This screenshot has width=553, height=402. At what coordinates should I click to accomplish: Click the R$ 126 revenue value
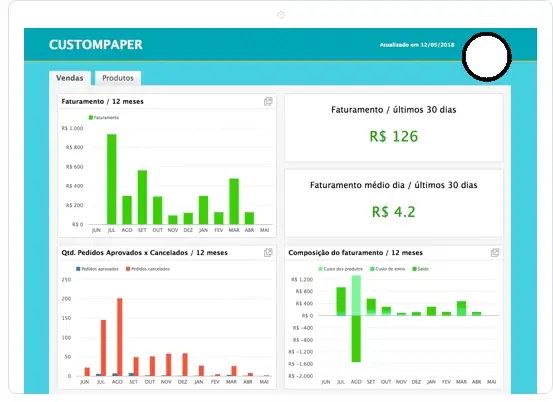click(394, 136)
